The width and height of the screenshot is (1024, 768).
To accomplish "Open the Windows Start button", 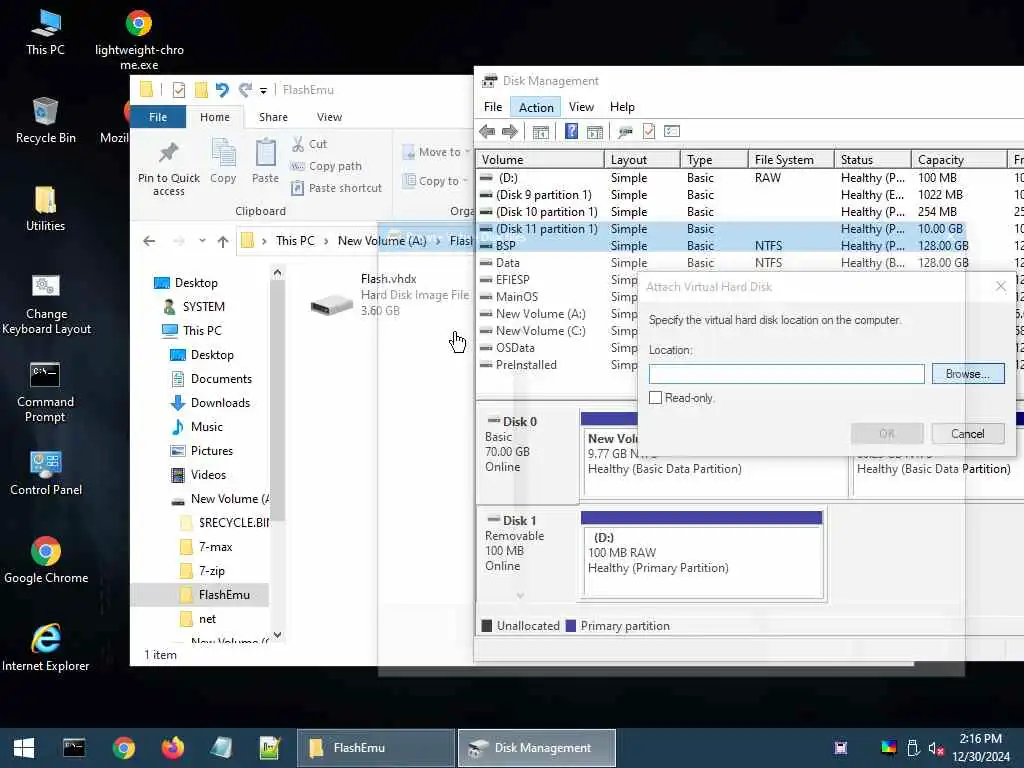I will (x=24, y=748).
